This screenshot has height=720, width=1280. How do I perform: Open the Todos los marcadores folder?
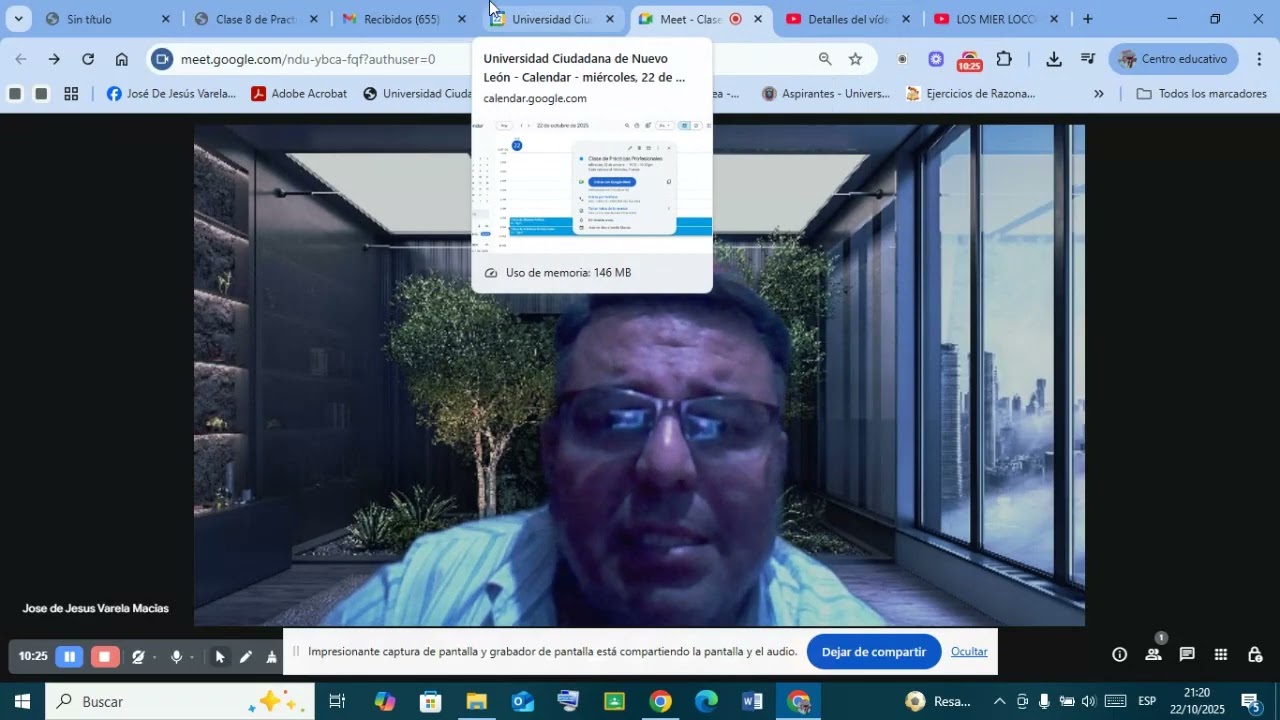1203,94
